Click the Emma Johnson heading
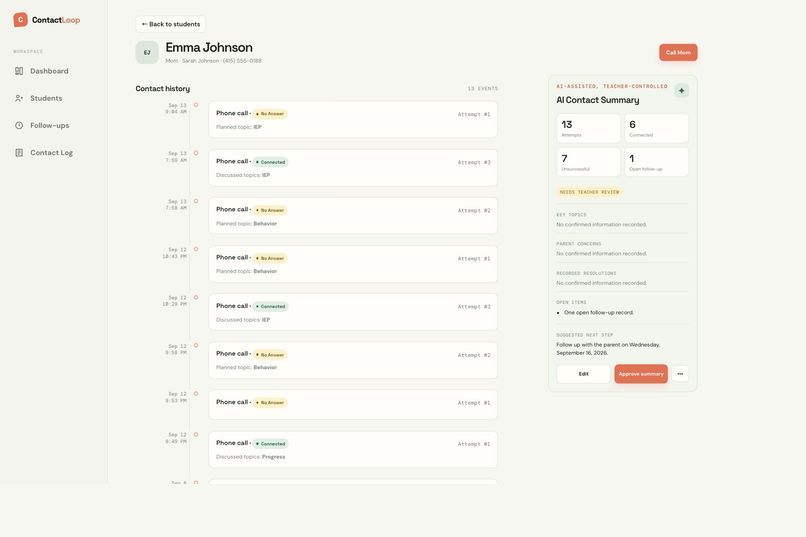Image resolution: width=806 pixels, height=537 pixels. click(x=209, y=47)
